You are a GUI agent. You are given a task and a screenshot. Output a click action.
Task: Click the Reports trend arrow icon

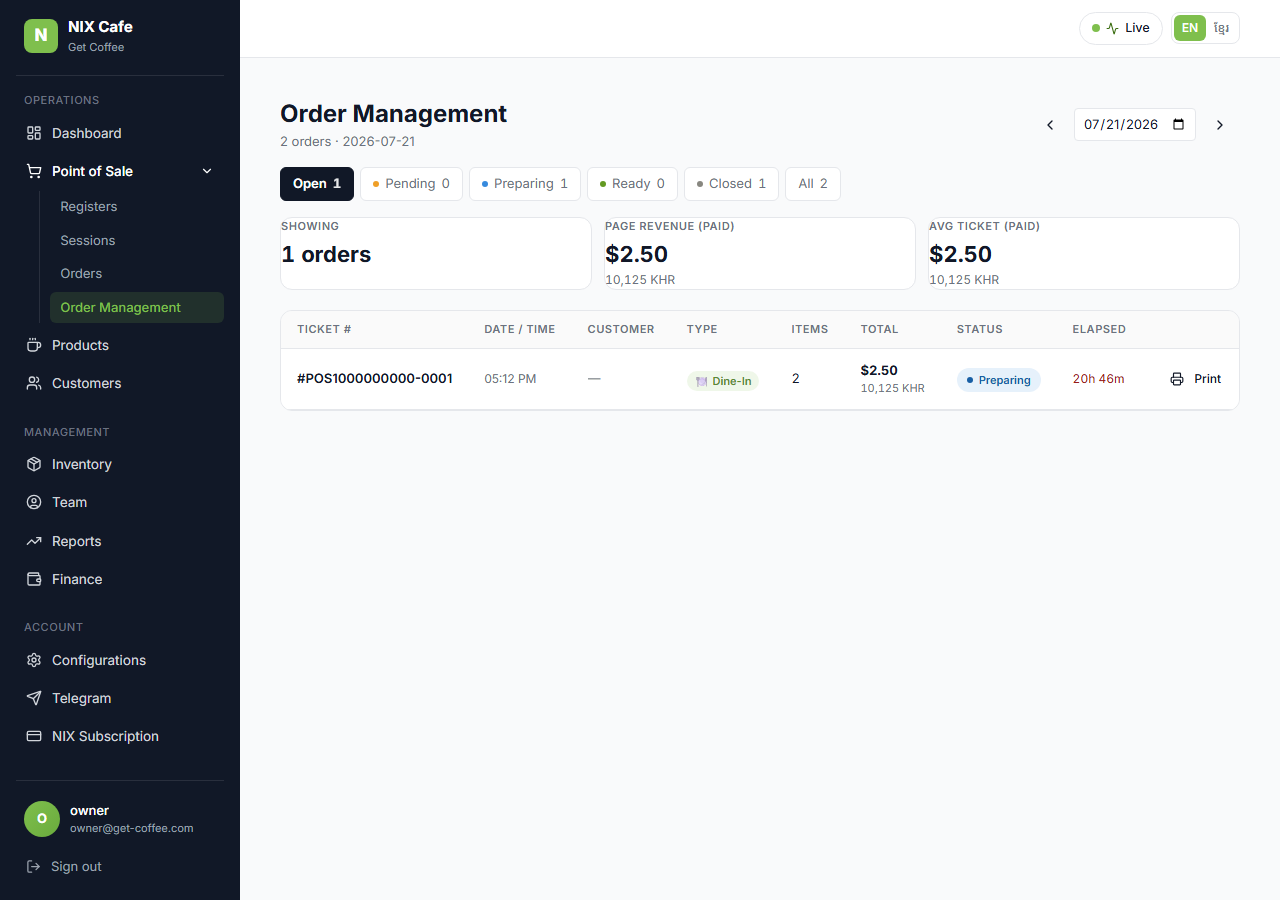[x=34, y=541]
